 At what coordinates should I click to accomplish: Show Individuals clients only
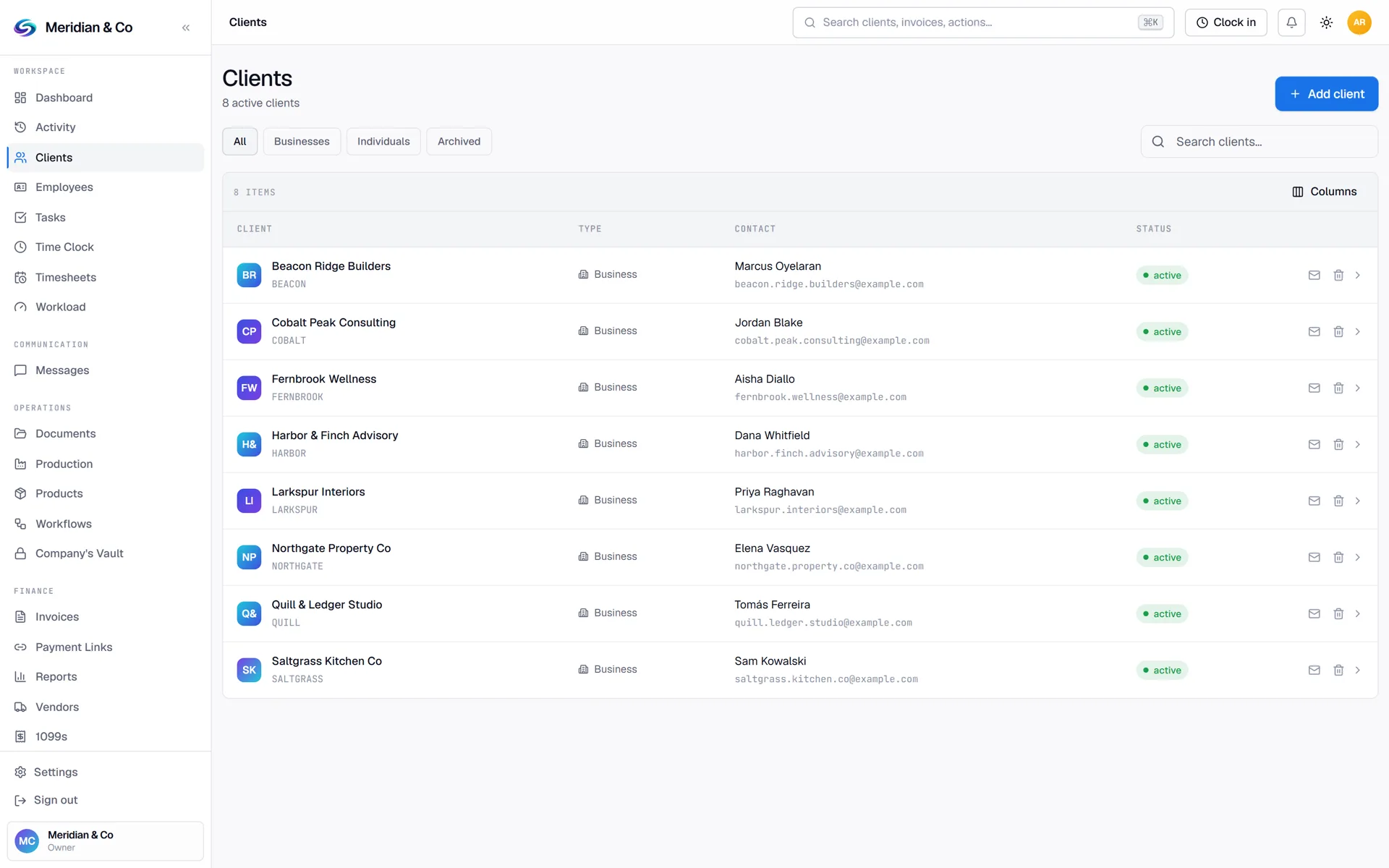coord(383,141)
